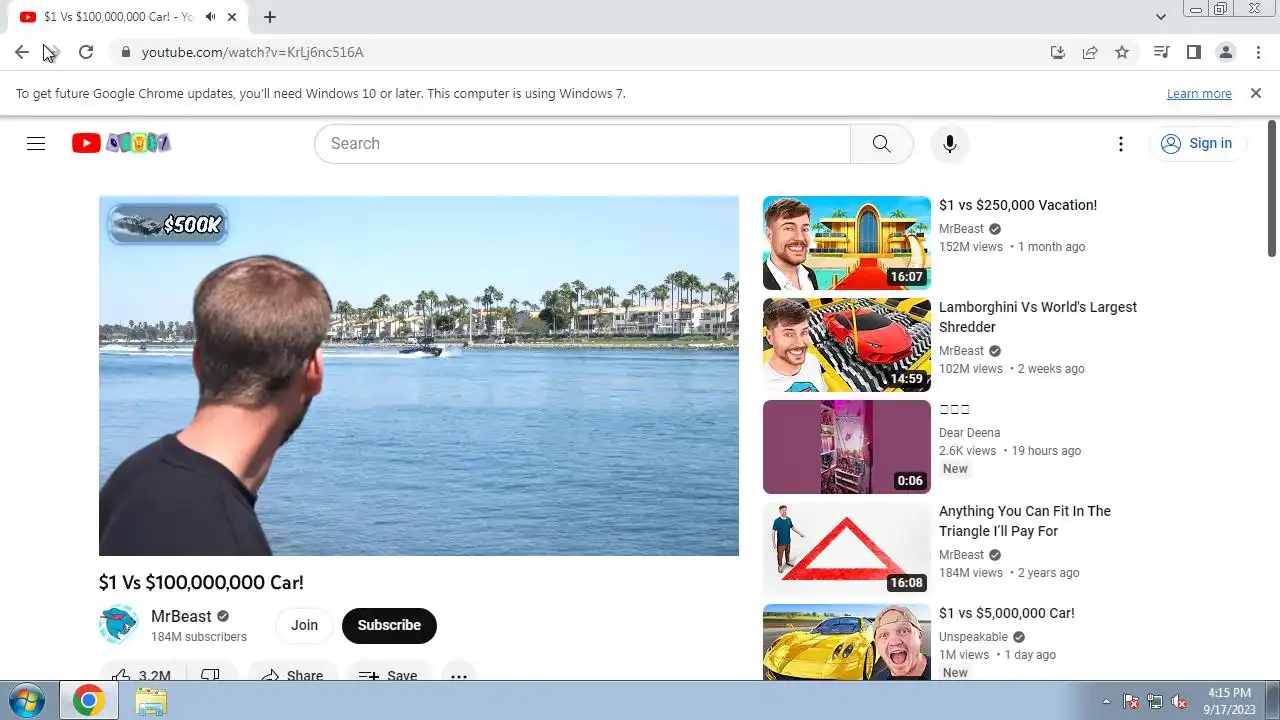This screenshot has width=1280, height=720.
Task: Open Chrome profile avatar
Action: [1225, 52]
